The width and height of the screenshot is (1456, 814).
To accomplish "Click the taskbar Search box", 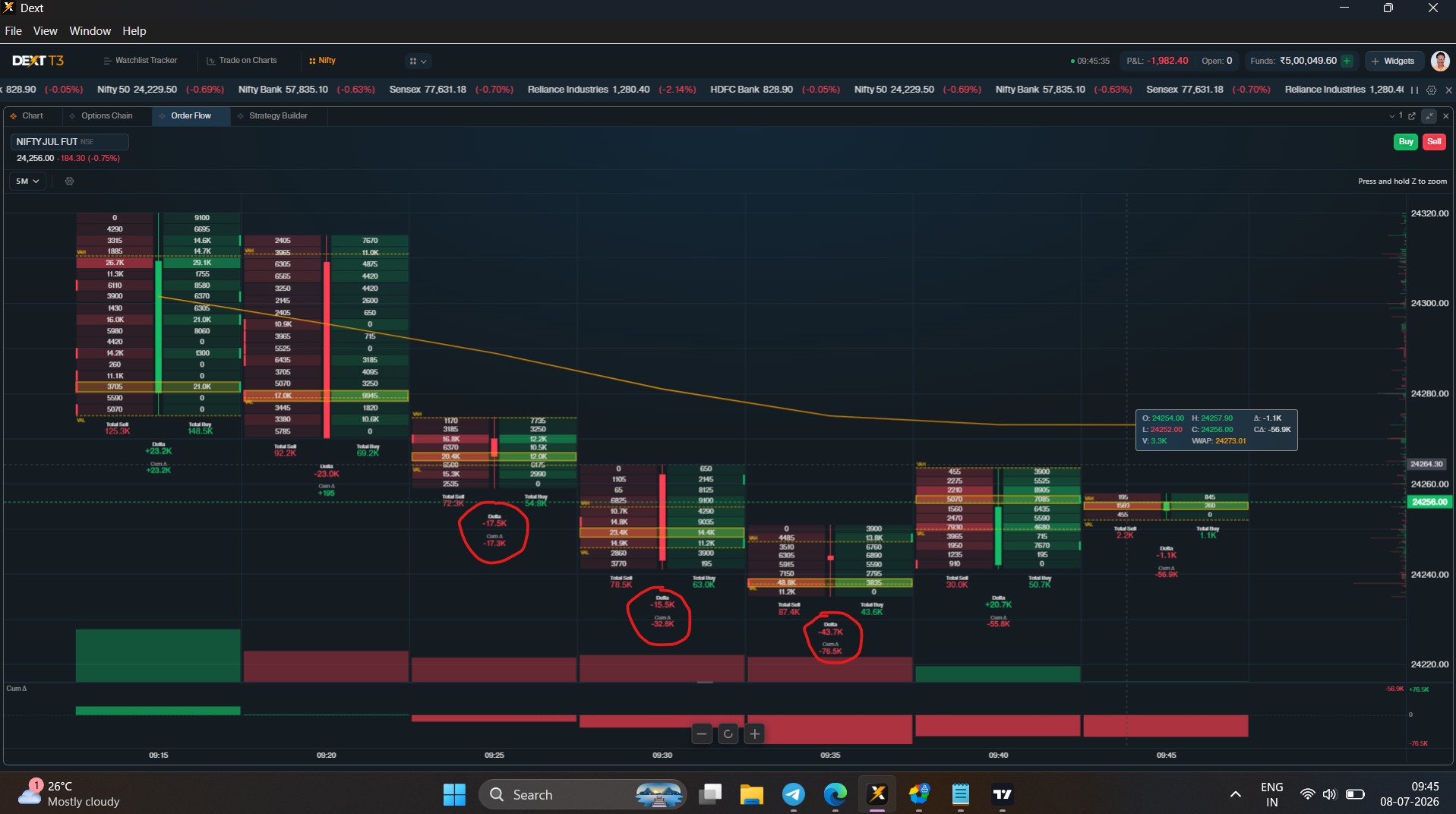I will click(x=583, y=795).
